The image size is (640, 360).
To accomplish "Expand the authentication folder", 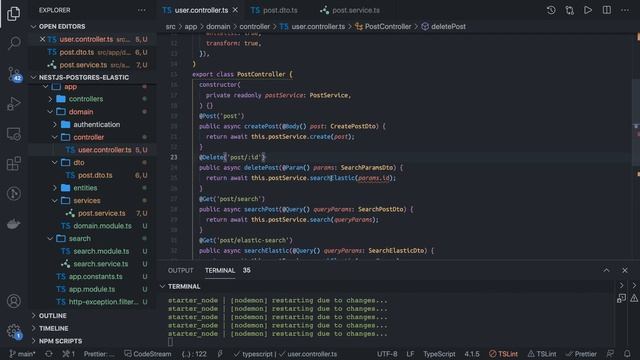I will pos(96,124).
